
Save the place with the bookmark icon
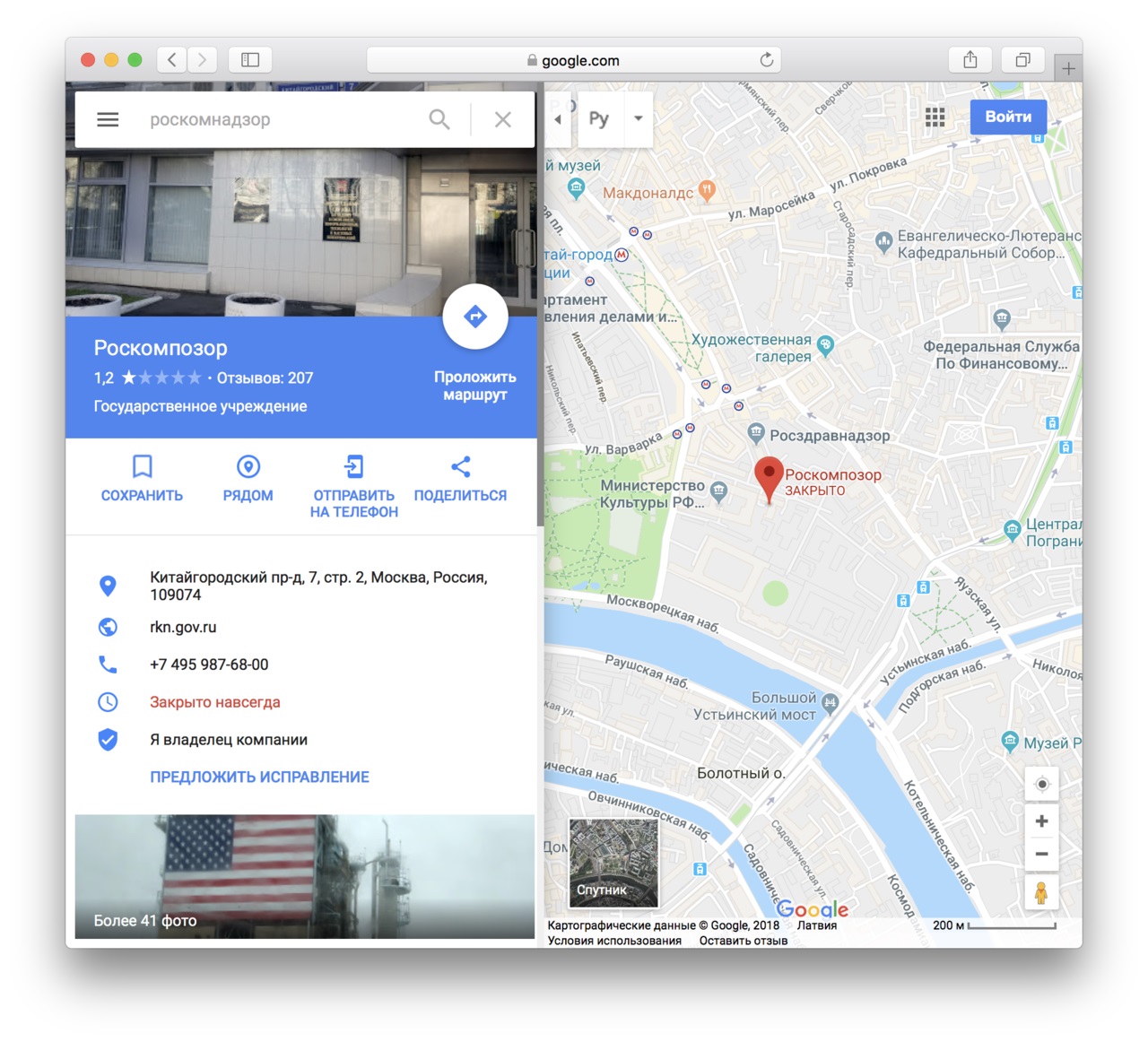point(142,467)
